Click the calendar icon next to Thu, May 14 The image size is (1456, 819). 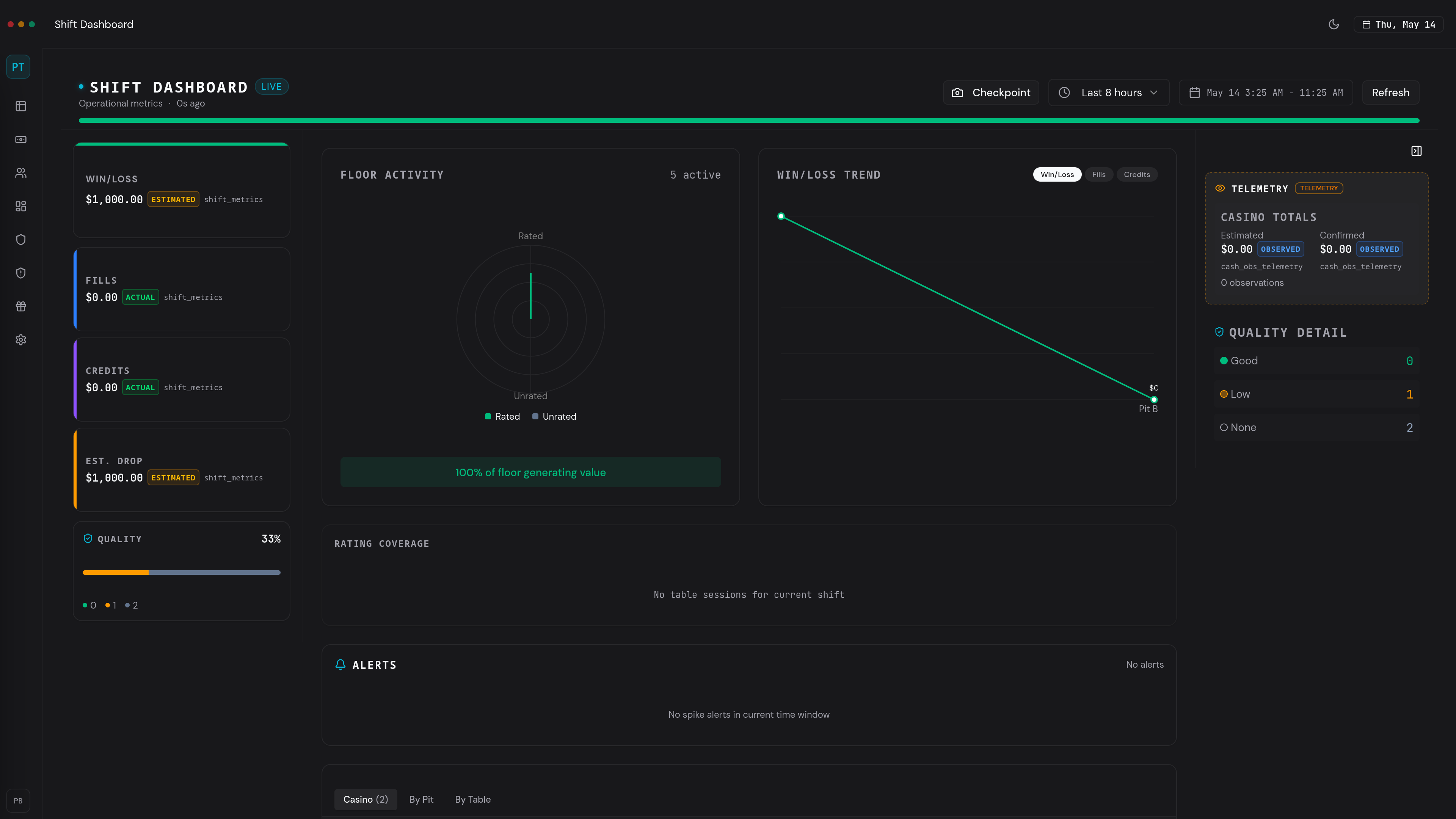click(x=1366, y=24)
